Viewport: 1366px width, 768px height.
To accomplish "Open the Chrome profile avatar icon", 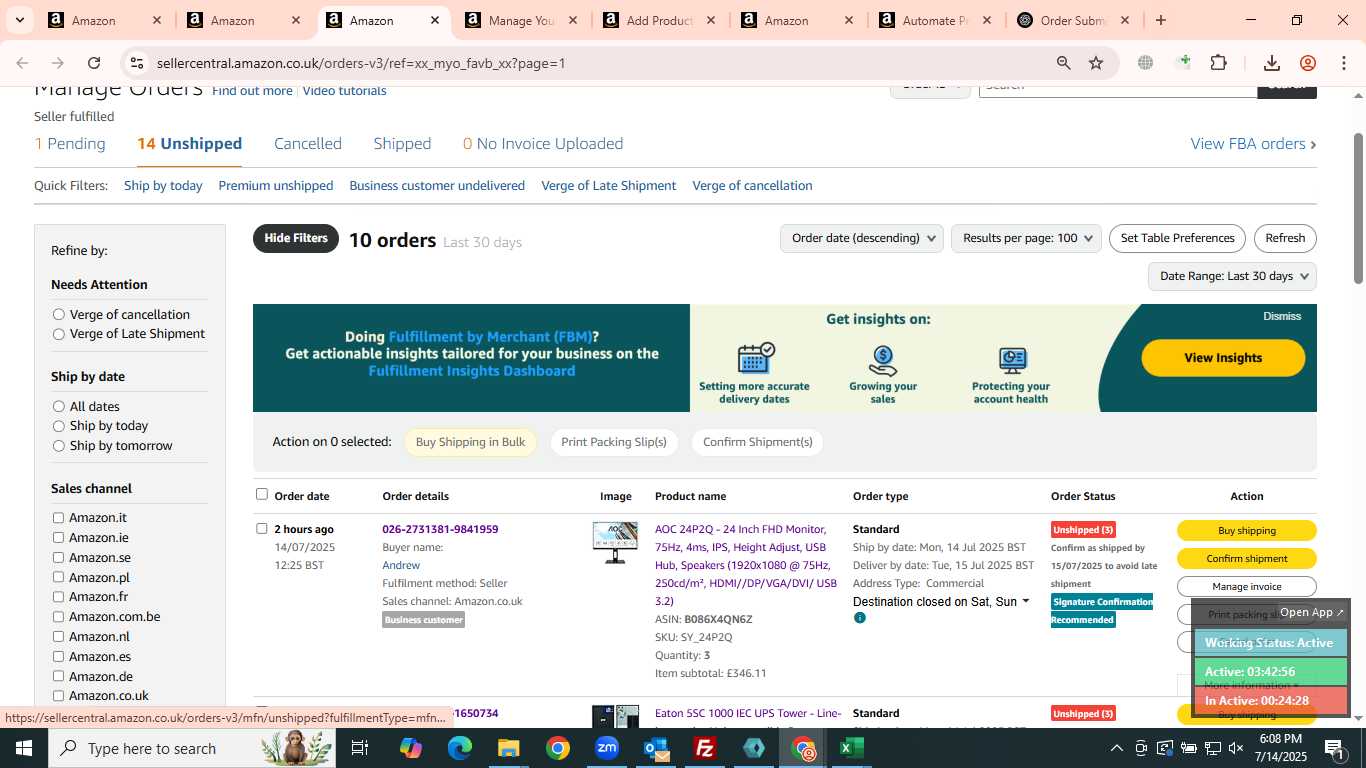I will [x=1308, y=63].
